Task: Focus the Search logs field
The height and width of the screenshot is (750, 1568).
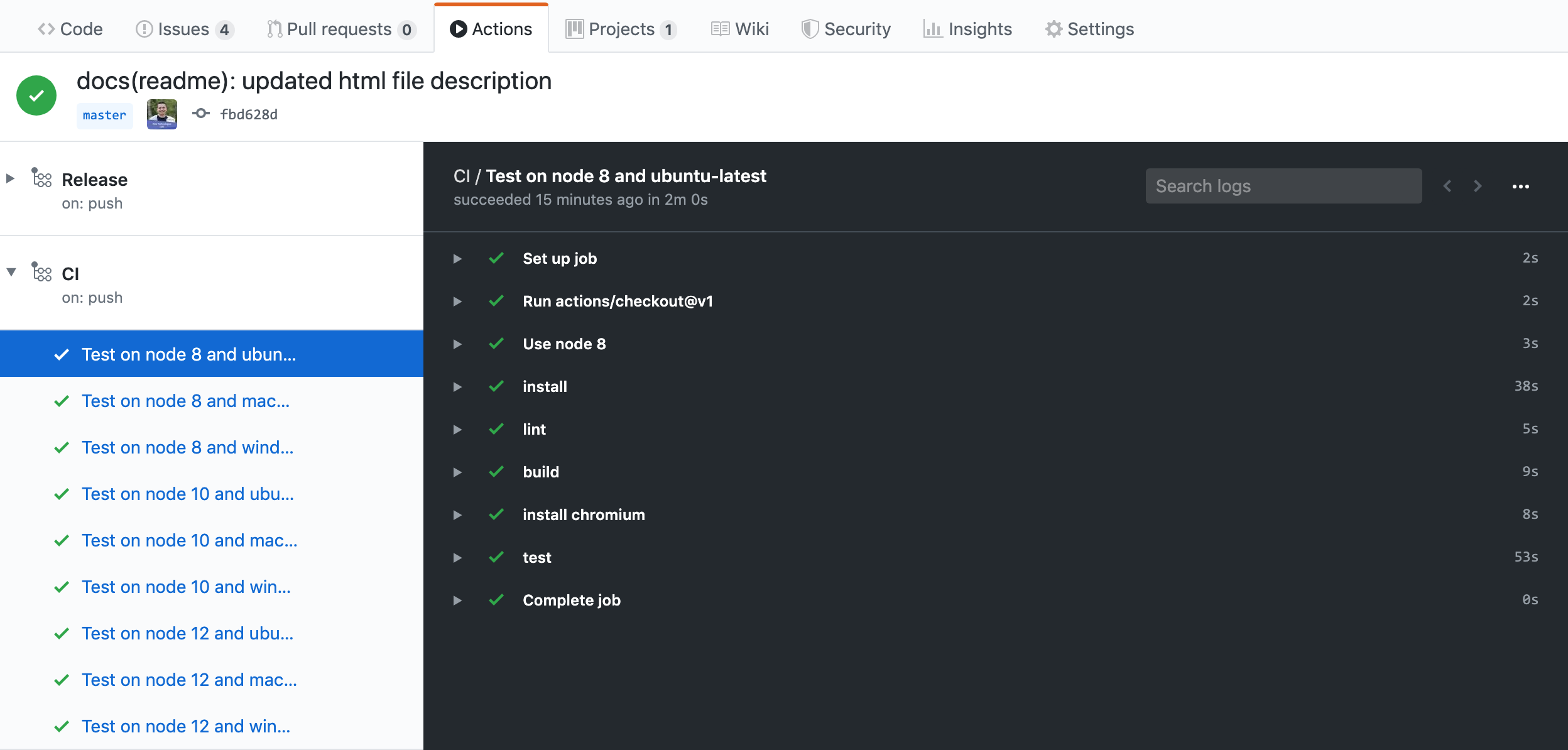Action: click(1283, 186)
